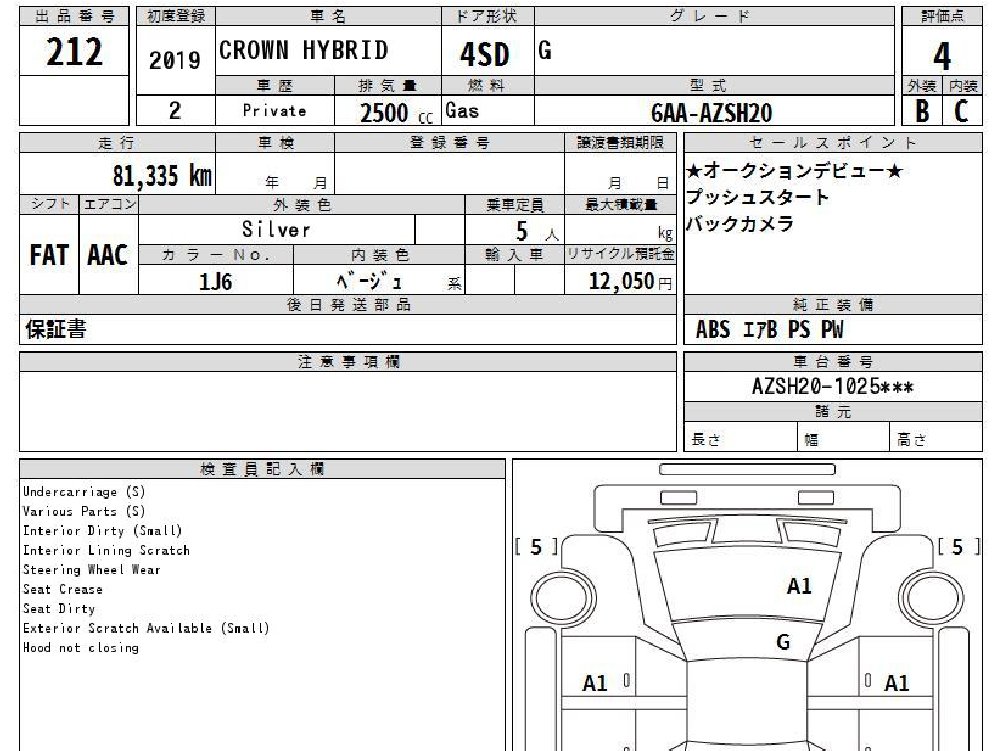Viewport: 1001px width, 751px height.
Task: Select header 純正装備
Action: point(832,305)
